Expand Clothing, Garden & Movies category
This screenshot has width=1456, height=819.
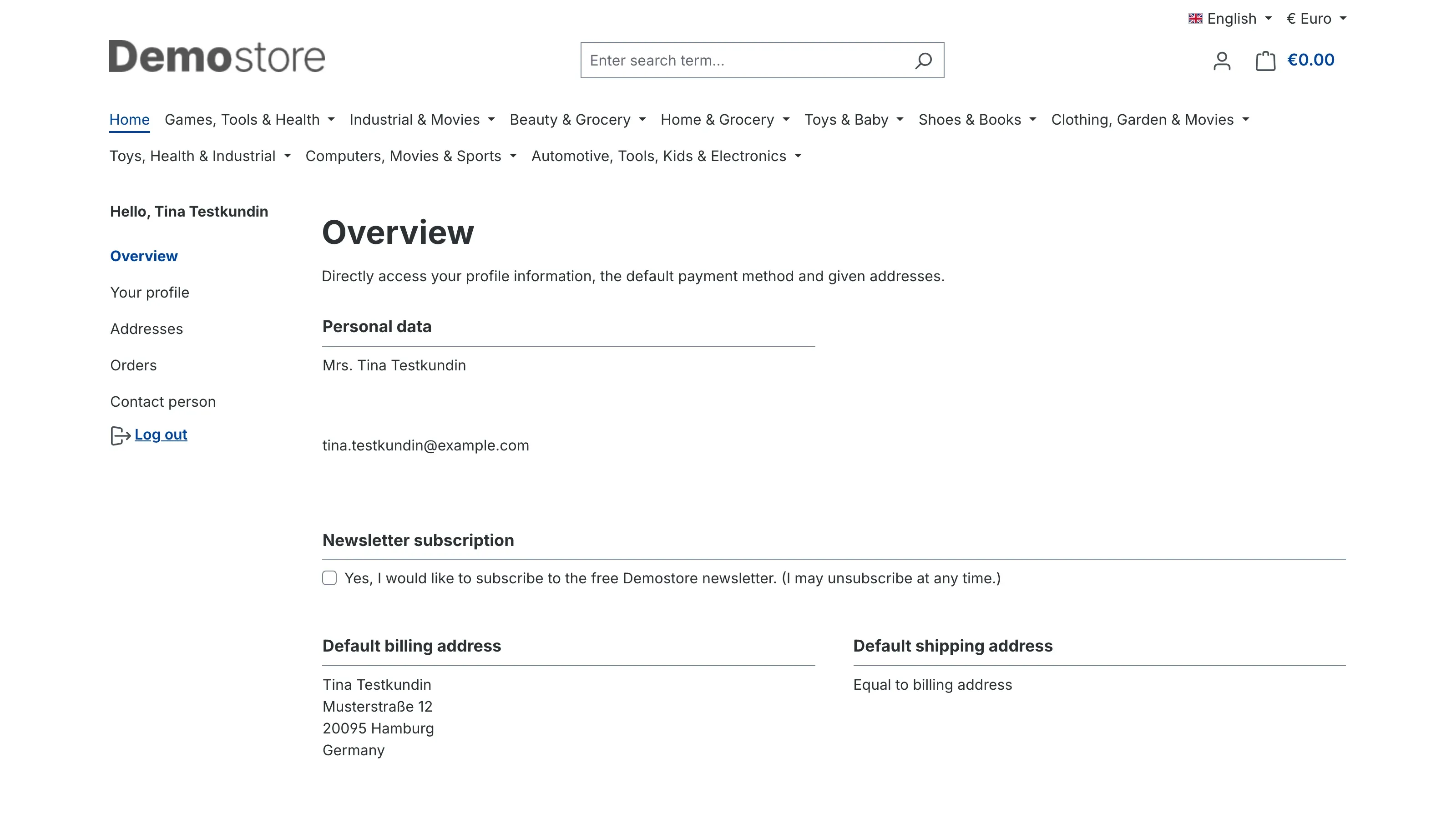(x=1150, y=120)
